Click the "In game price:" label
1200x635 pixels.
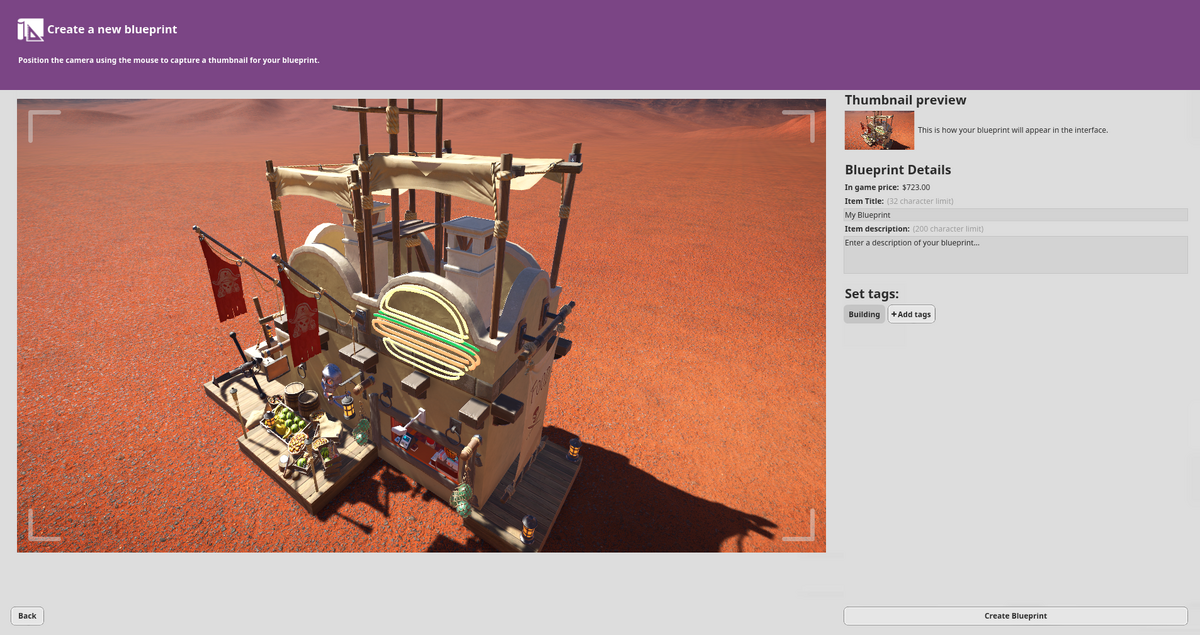click(x=872, y=187)
